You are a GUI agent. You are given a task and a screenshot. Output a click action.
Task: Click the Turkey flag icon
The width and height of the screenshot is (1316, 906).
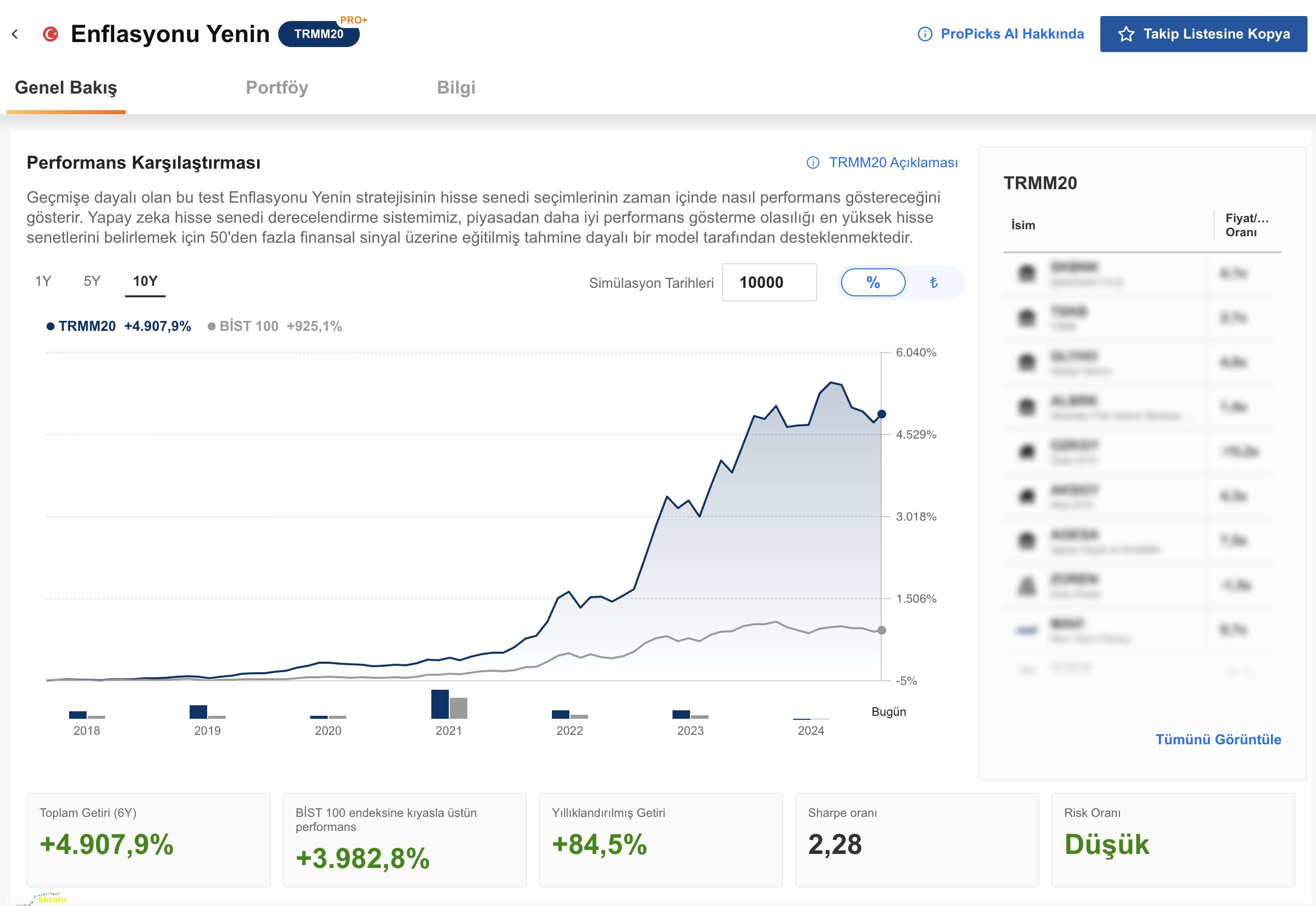pyautogui.click(x=51, y=34)
